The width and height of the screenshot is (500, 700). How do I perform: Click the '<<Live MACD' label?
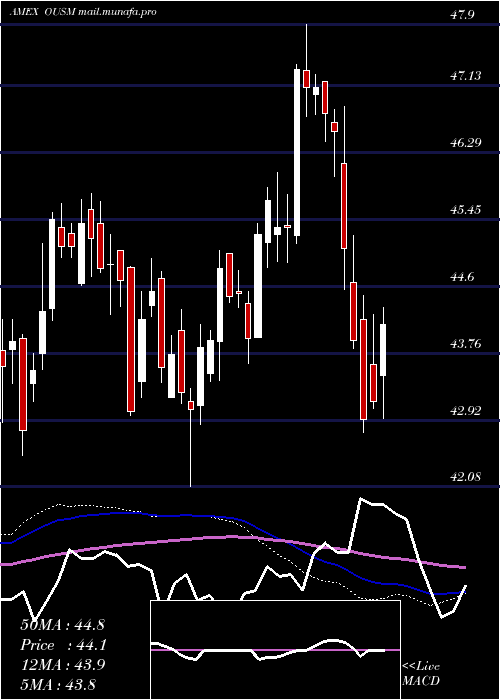point(421,673)
